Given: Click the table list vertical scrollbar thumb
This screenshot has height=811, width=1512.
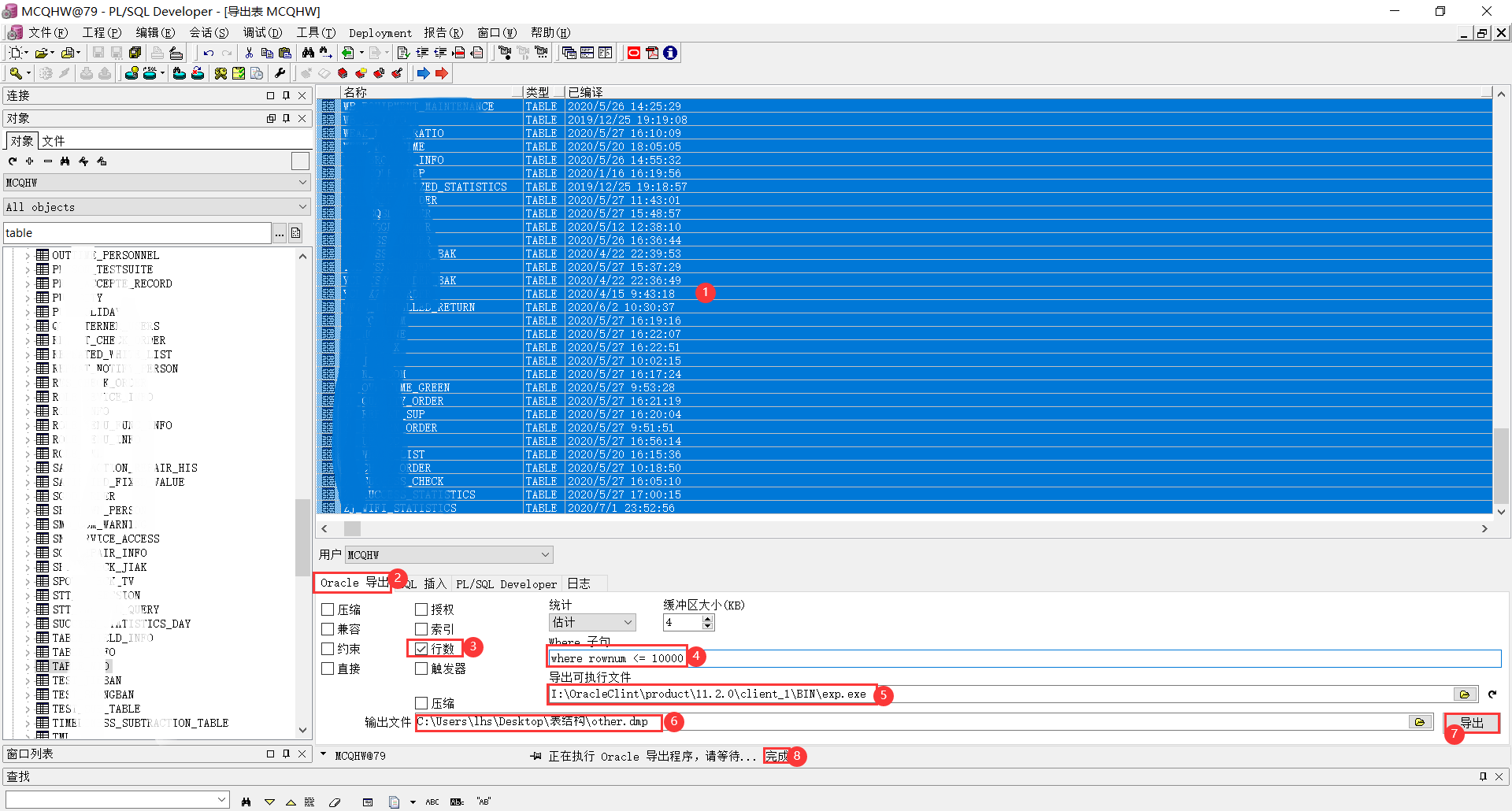Looking at the screenshot, I should 1501,465.
